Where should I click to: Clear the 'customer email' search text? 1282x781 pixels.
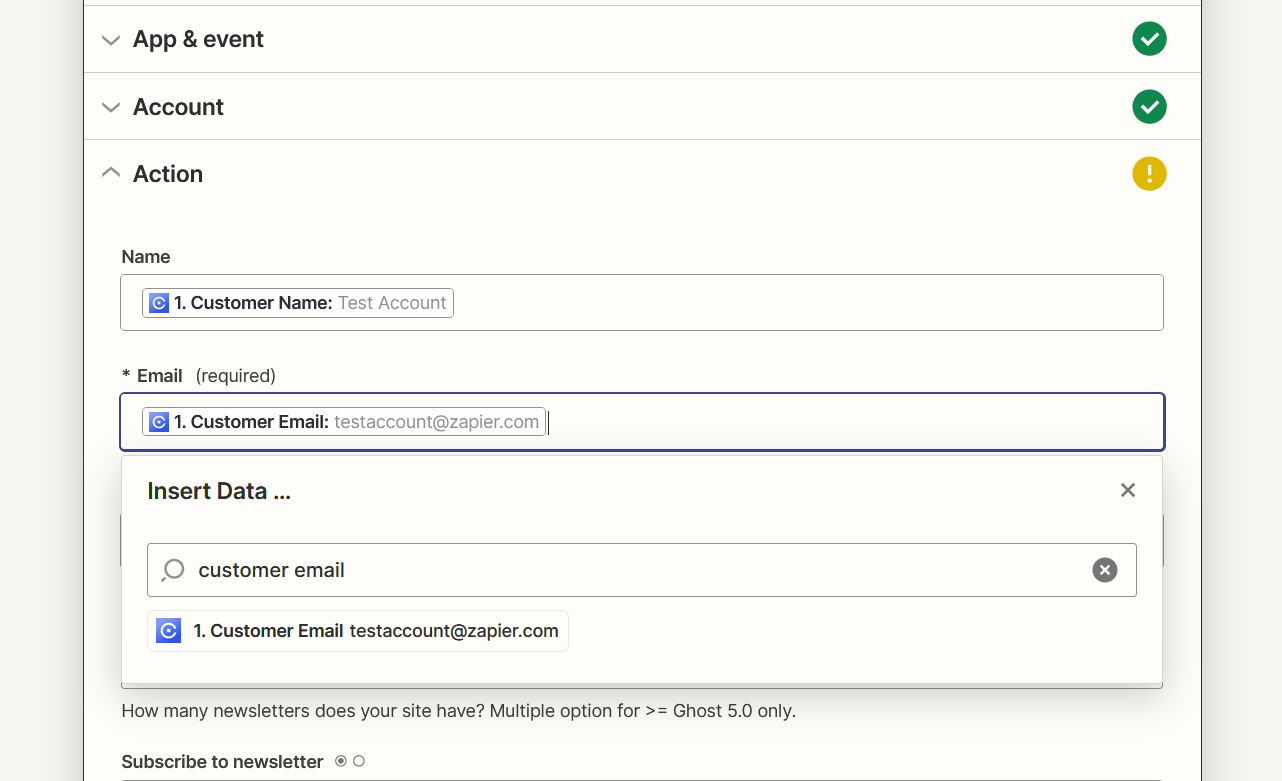[1104, 570]
